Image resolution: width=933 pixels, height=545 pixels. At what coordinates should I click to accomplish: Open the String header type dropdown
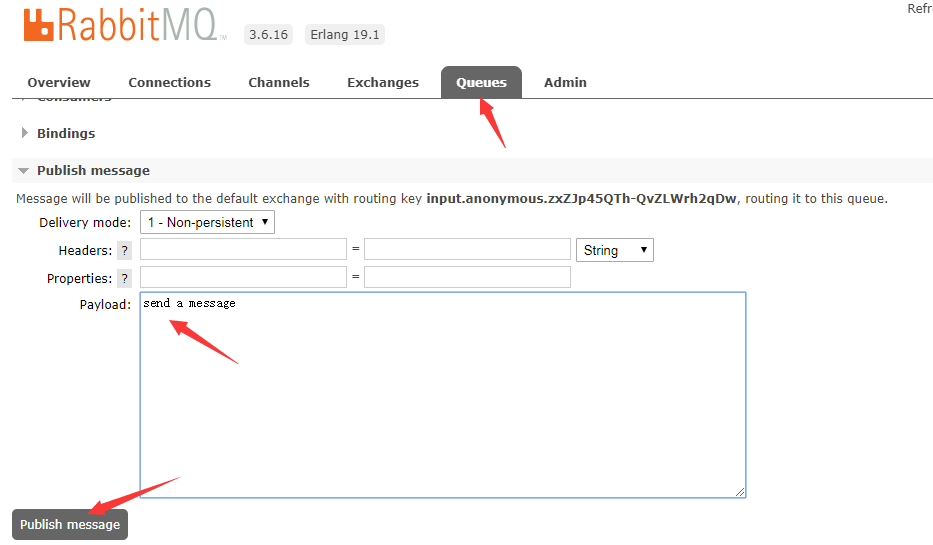point(615,250)
